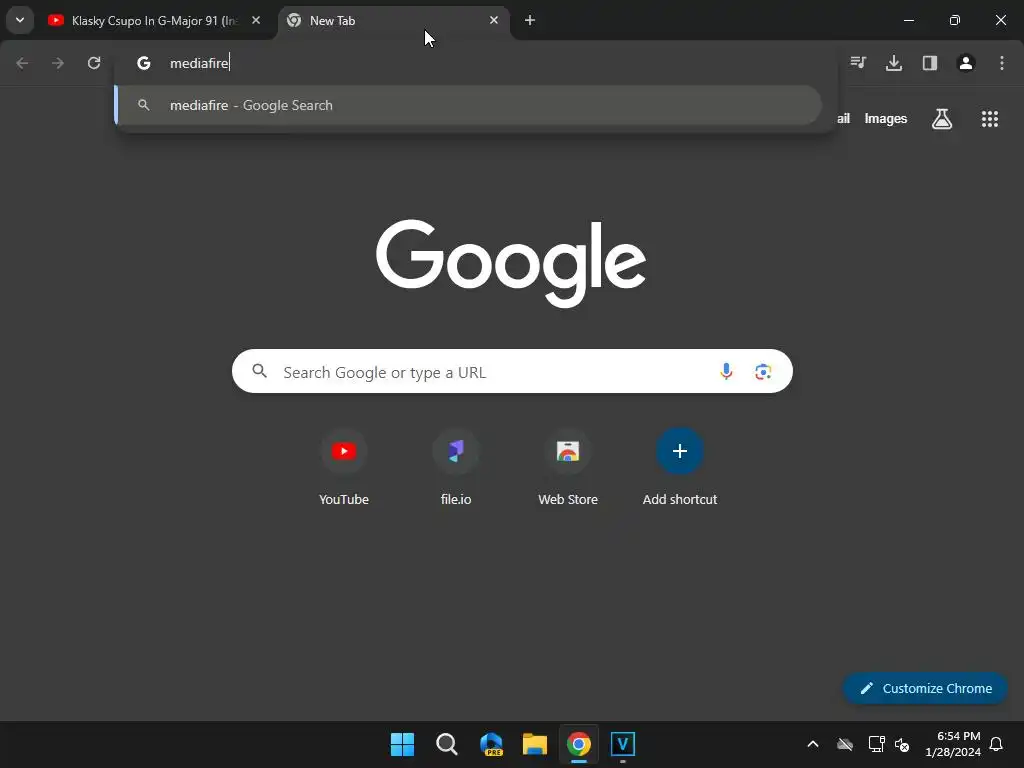Viewport: 1024px width, 768px height.
Task: Launch Microsoft Edge Preview from taskbar
Action: (x=491, y=744)
